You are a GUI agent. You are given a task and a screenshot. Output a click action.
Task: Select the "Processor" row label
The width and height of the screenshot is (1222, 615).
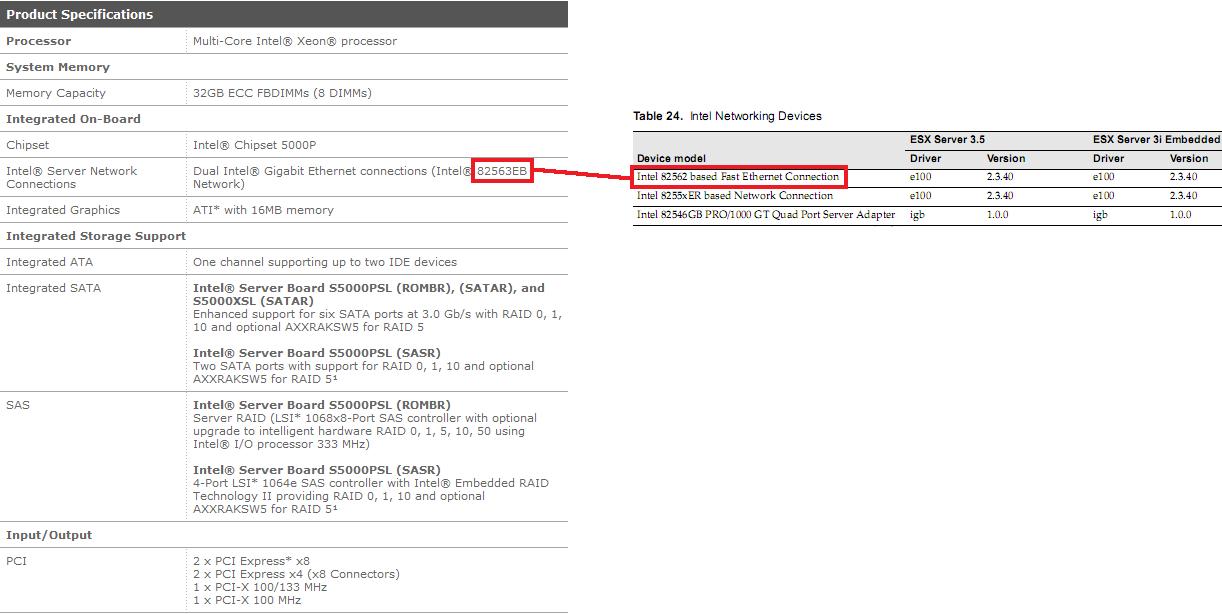[x=39, y=41]
